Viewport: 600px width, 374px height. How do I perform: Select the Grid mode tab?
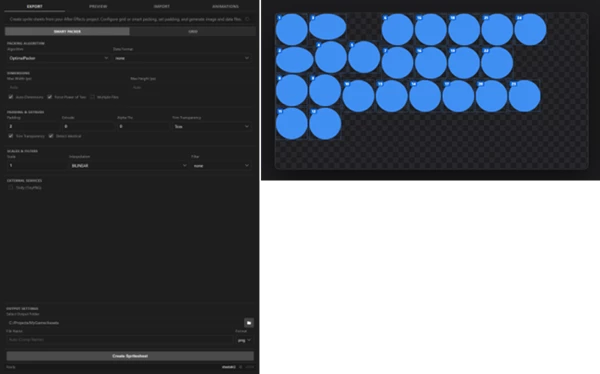click(193, 31)
